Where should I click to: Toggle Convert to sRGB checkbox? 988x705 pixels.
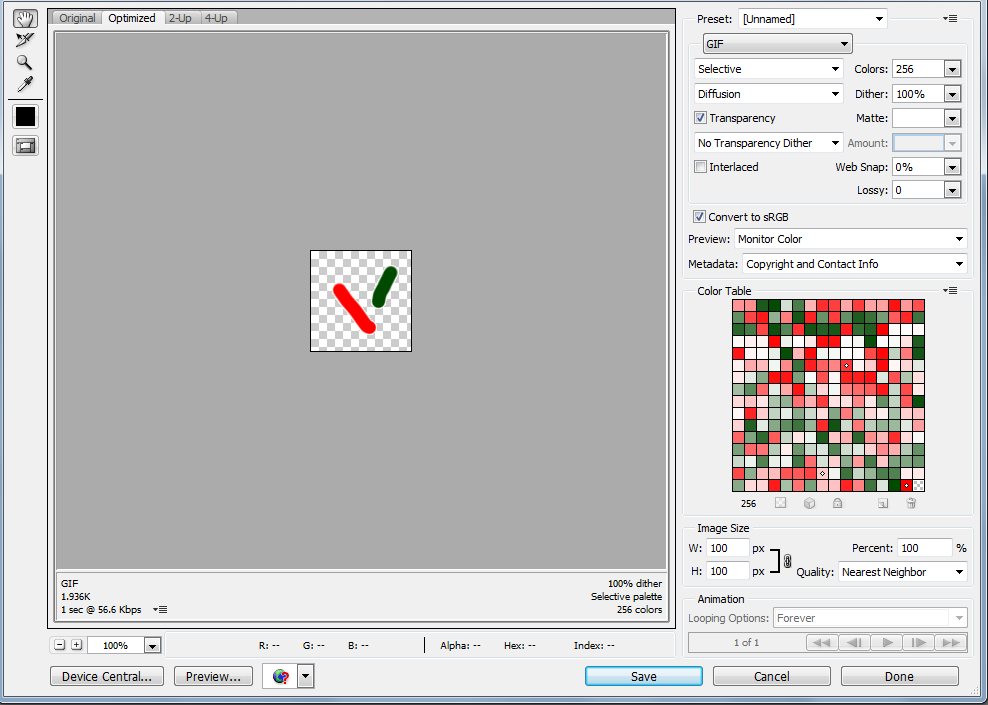pos(699,217)
